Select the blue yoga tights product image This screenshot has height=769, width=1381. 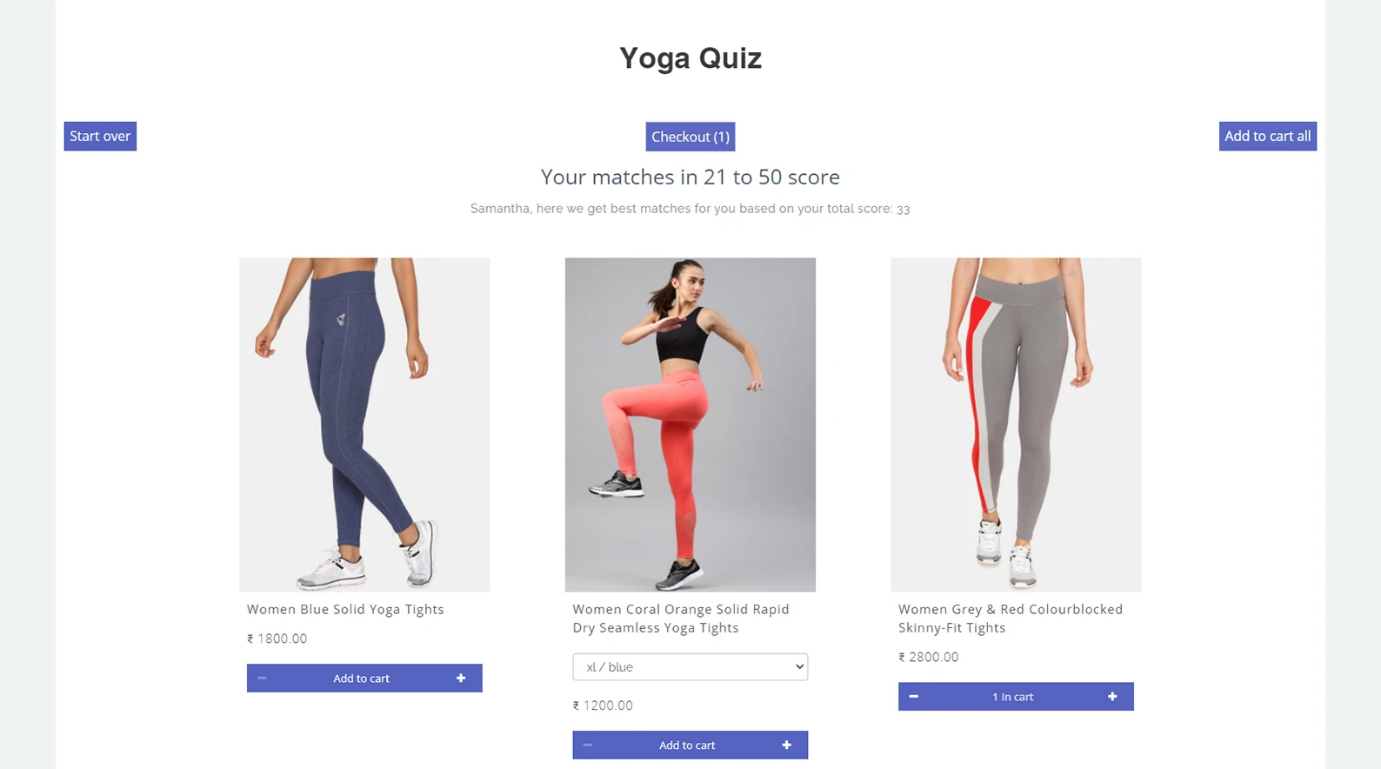(x=364, y=425)
